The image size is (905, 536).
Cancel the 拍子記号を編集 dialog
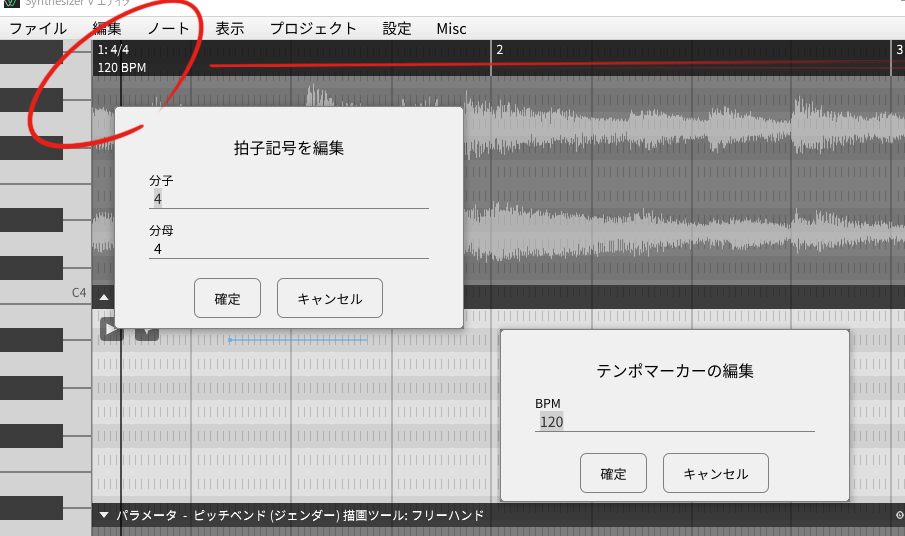330,298
